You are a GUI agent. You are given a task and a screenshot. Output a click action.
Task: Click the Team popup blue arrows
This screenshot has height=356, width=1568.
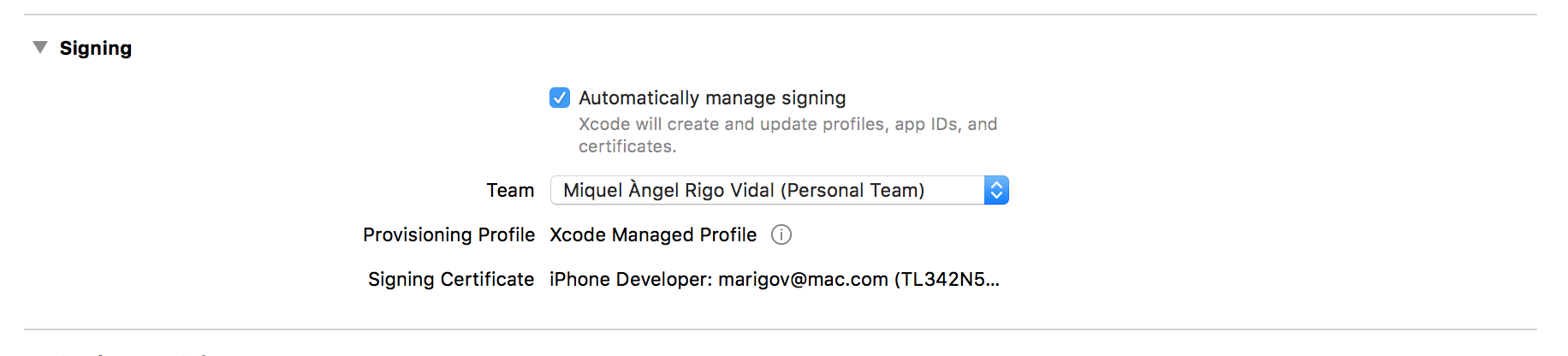[x=996, y=190]
